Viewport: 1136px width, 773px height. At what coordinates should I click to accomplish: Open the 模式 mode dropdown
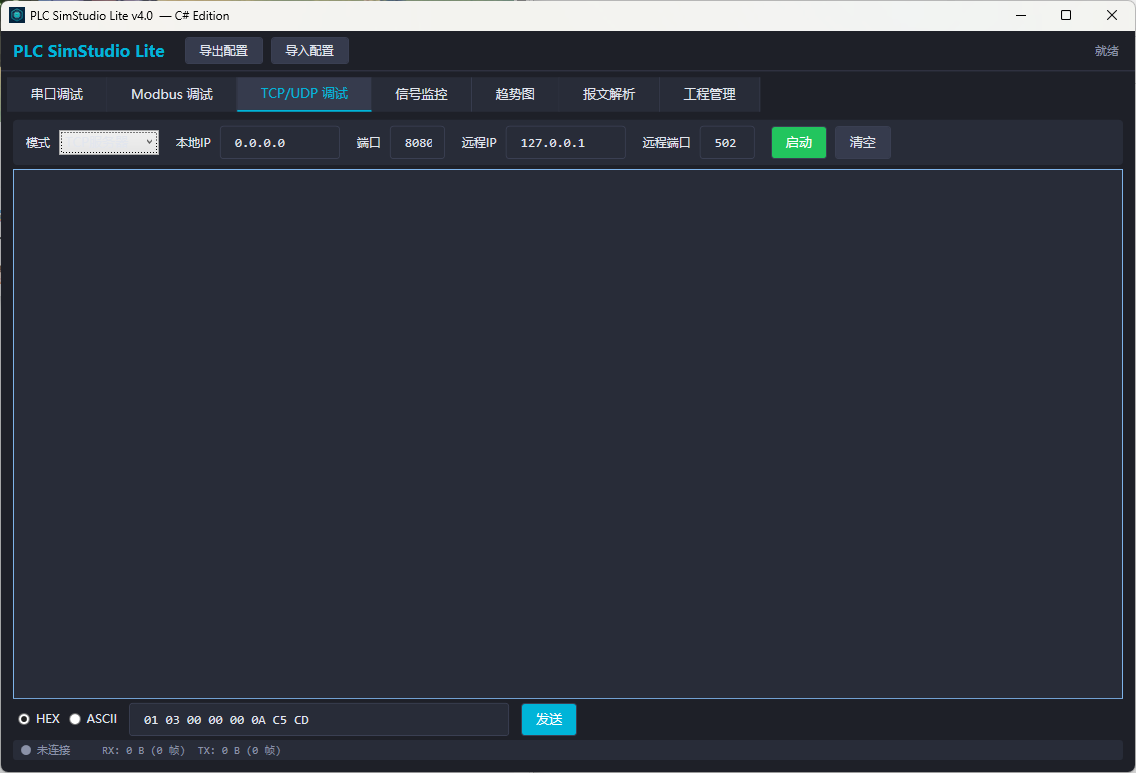pos(109,143)
